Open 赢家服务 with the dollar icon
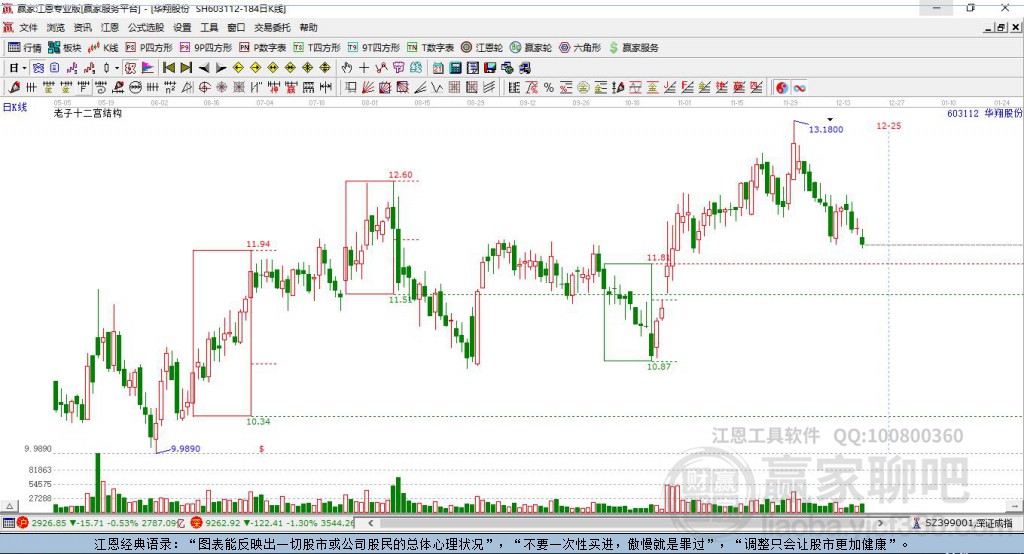The height and width of the screenshot is (554, 1024). pos(634,48)
